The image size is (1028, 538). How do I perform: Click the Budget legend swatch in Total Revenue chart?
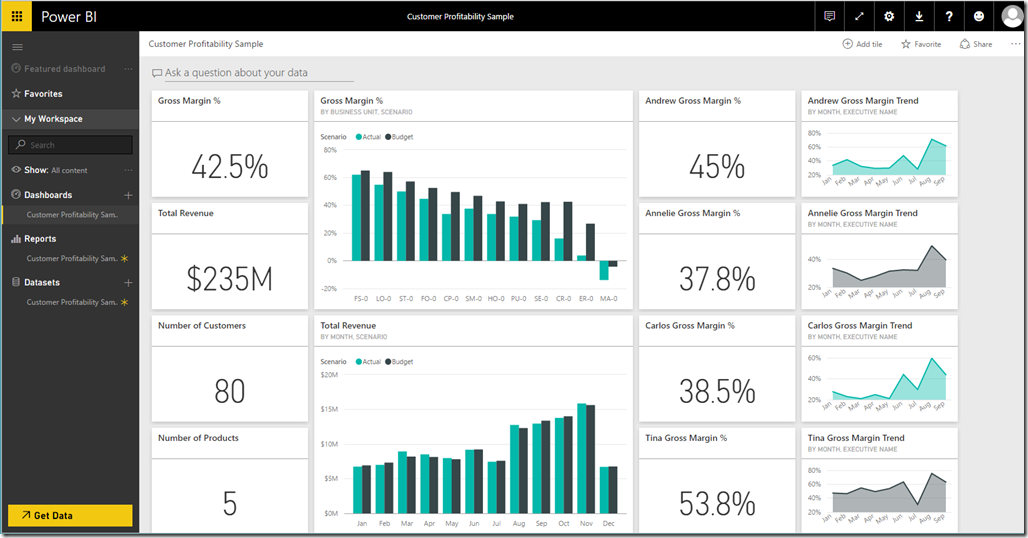tap(388, 362)
